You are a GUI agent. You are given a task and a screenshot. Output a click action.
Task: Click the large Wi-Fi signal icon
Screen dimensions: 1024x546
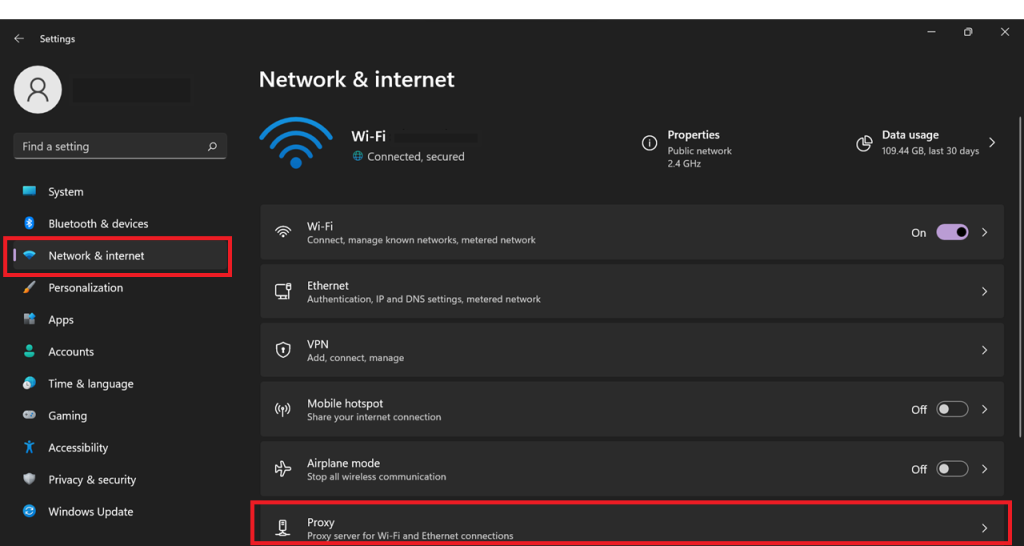coord(296,142)
